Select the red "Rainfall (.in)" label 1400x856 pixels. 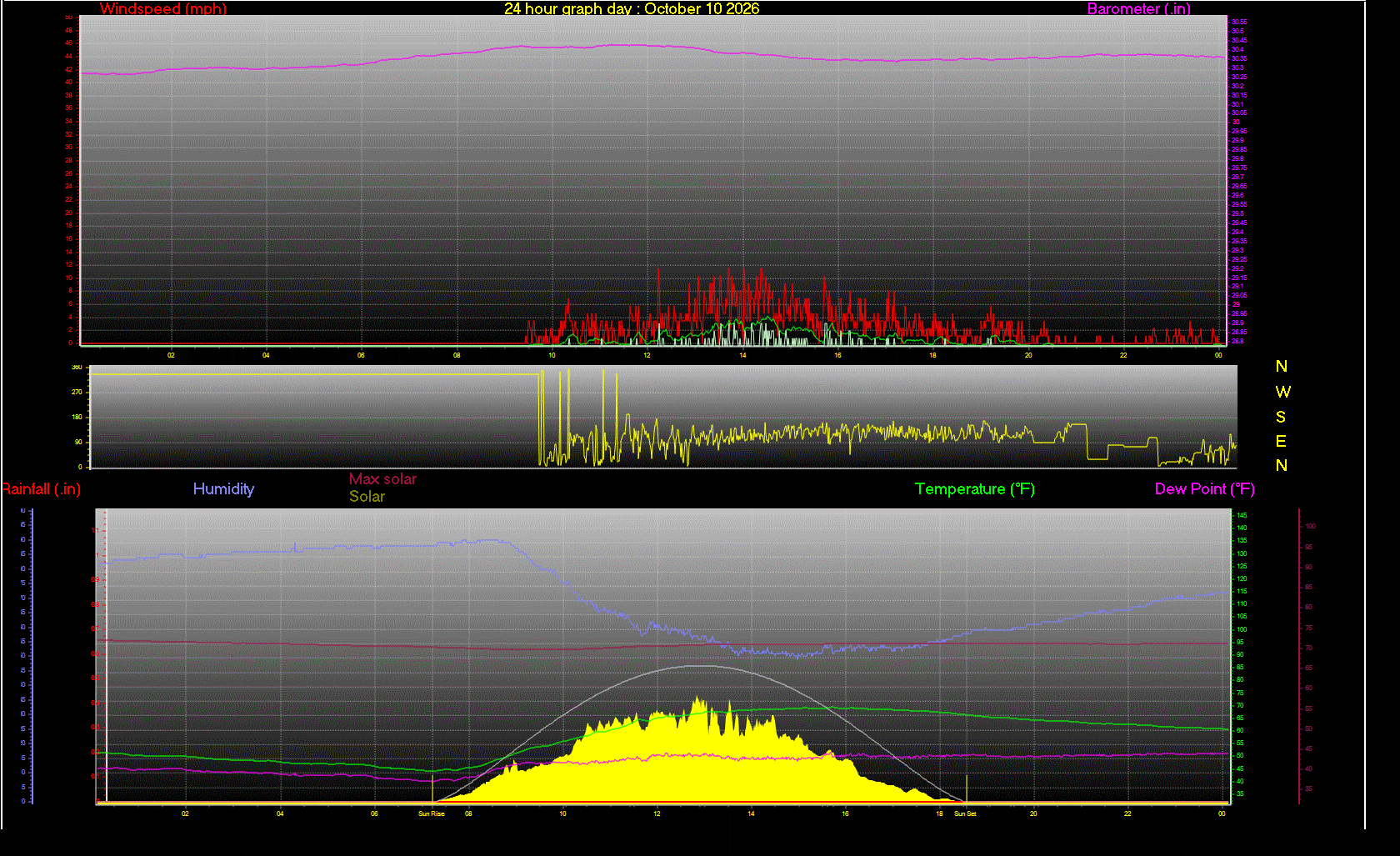tap(41, 489)
